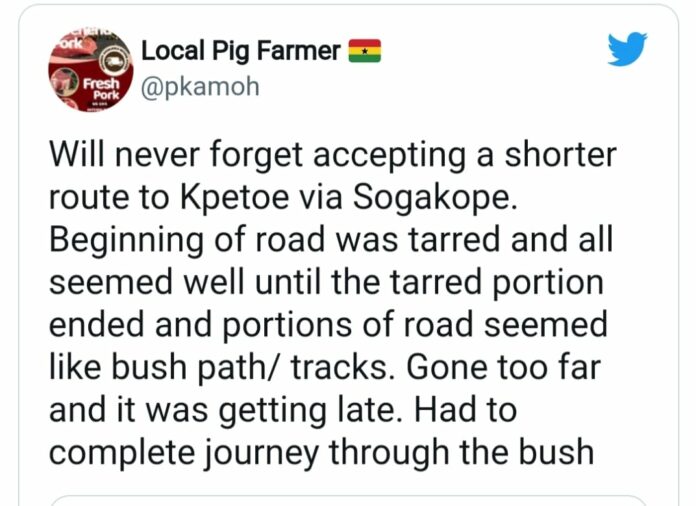
Task: Click the line "complete journey through the bush"
Action: pyautogui.click(x=321, y=451)
